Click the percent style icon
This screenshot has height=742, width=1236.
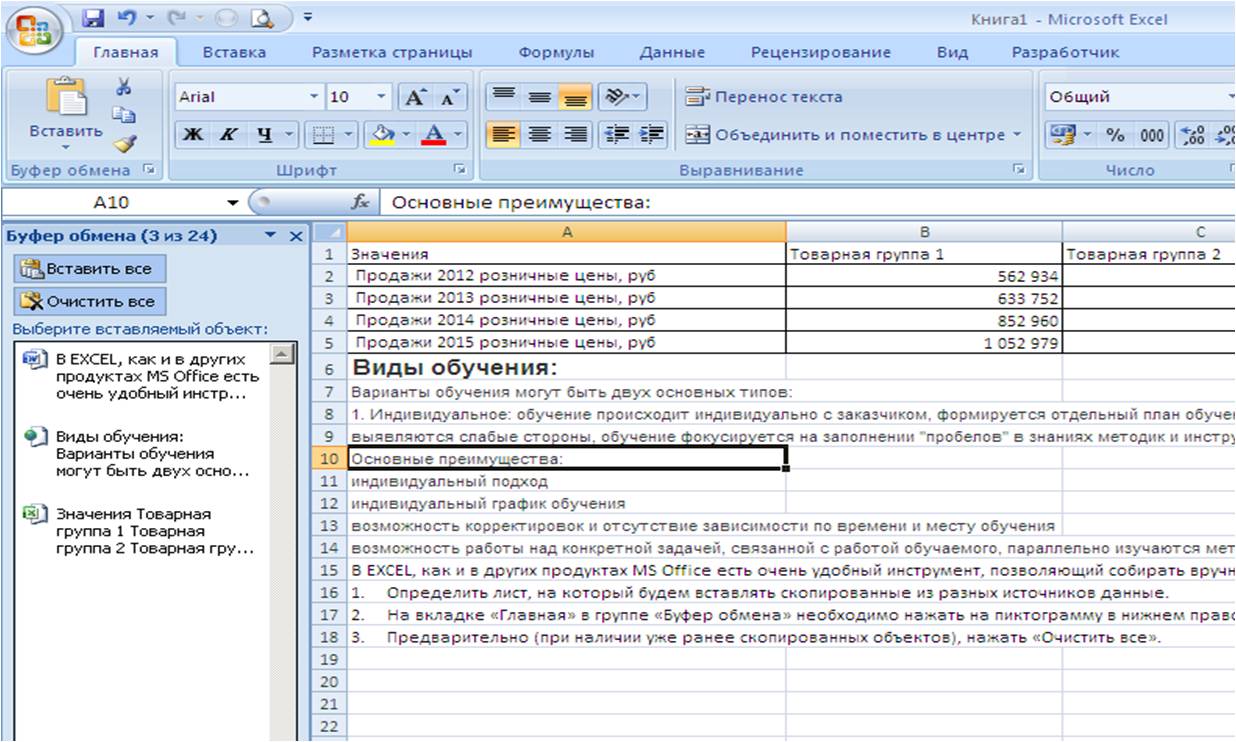(1115, 134)
